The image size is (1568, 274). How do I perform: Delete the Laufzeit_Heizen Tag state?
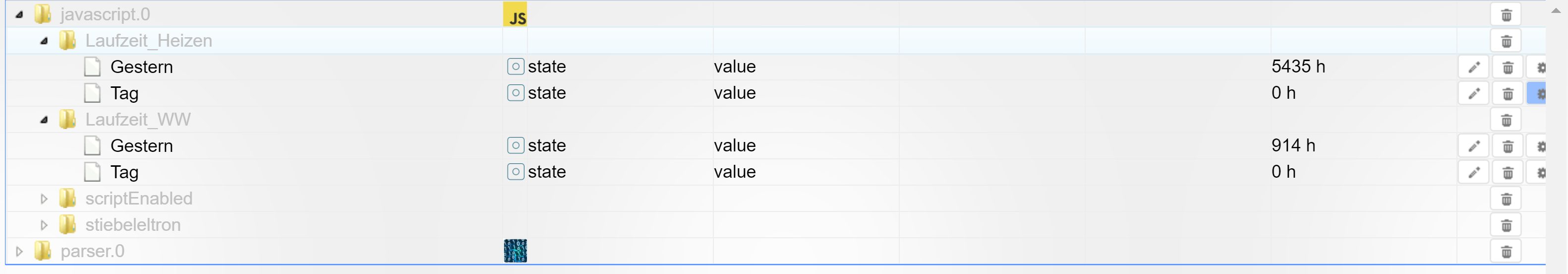1507,94
